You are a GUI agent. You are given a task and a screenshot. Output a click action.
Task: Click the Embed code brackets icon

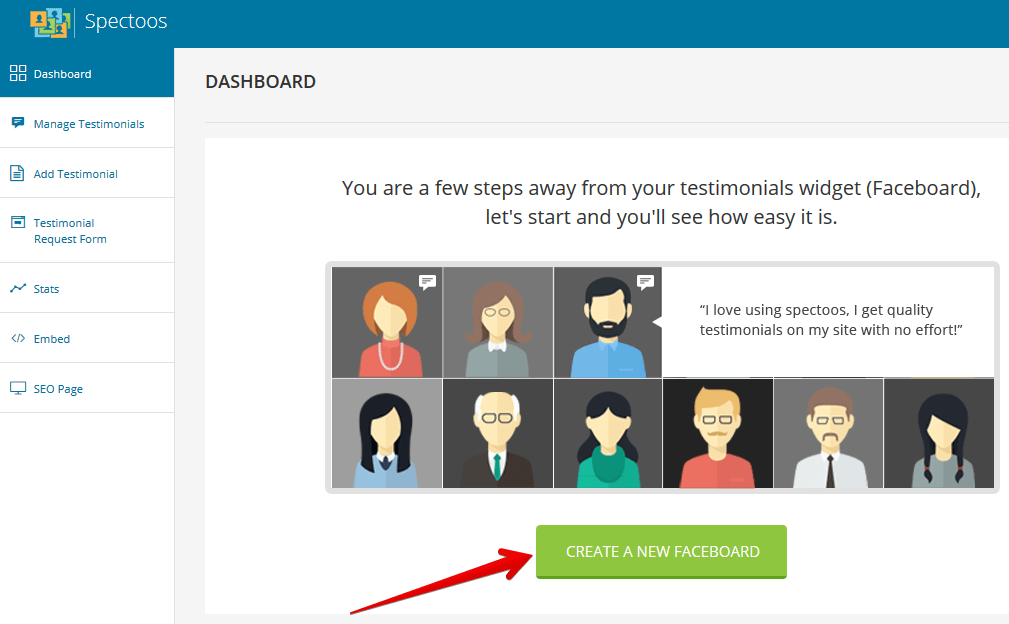tap(18, 338)
